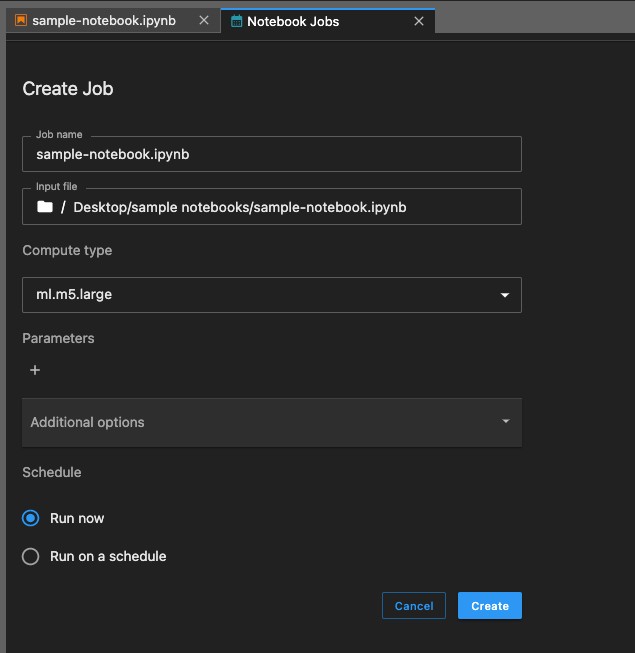
Task: Click into the Job name field
Action: click(x=272, y=154)
